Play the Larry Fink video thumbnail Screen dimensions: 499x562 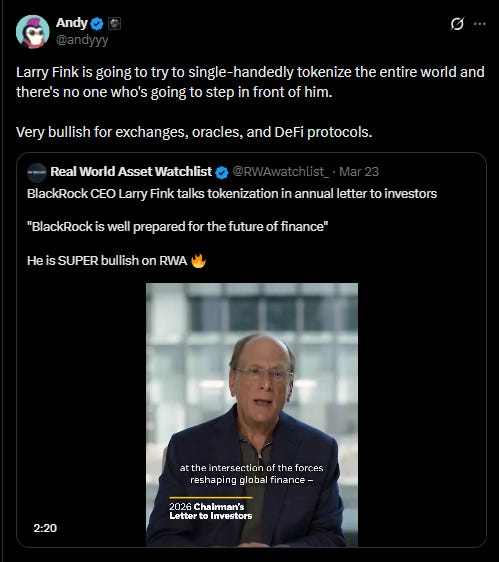coord(252,415)
